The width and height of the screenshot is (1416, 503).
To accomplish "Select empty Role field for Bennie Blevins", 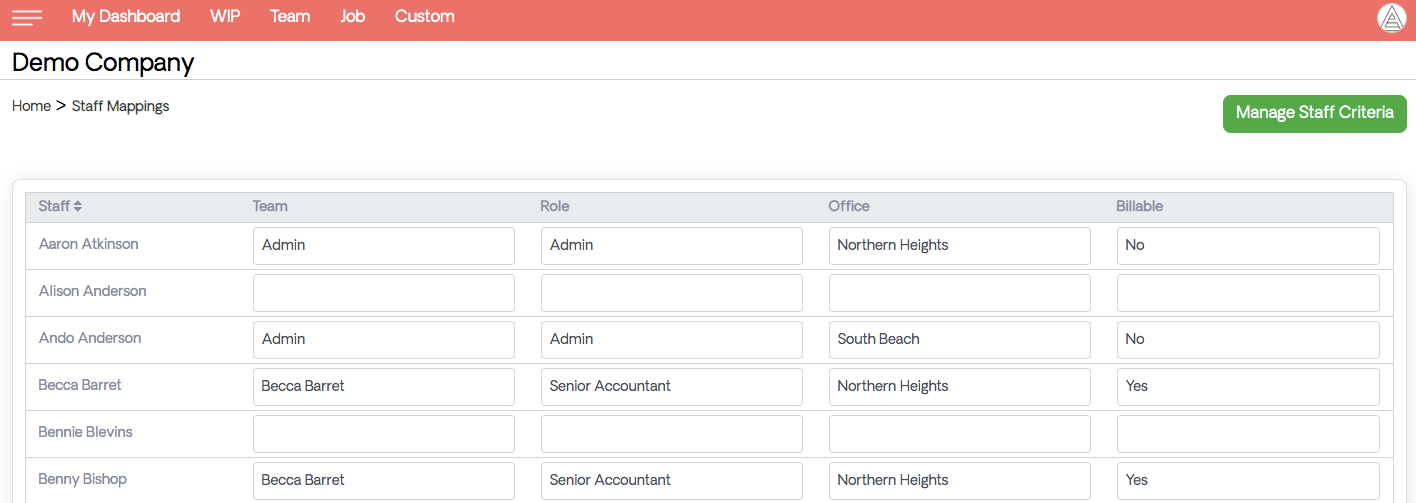I will pyautogui.click(x=672, y=434).
